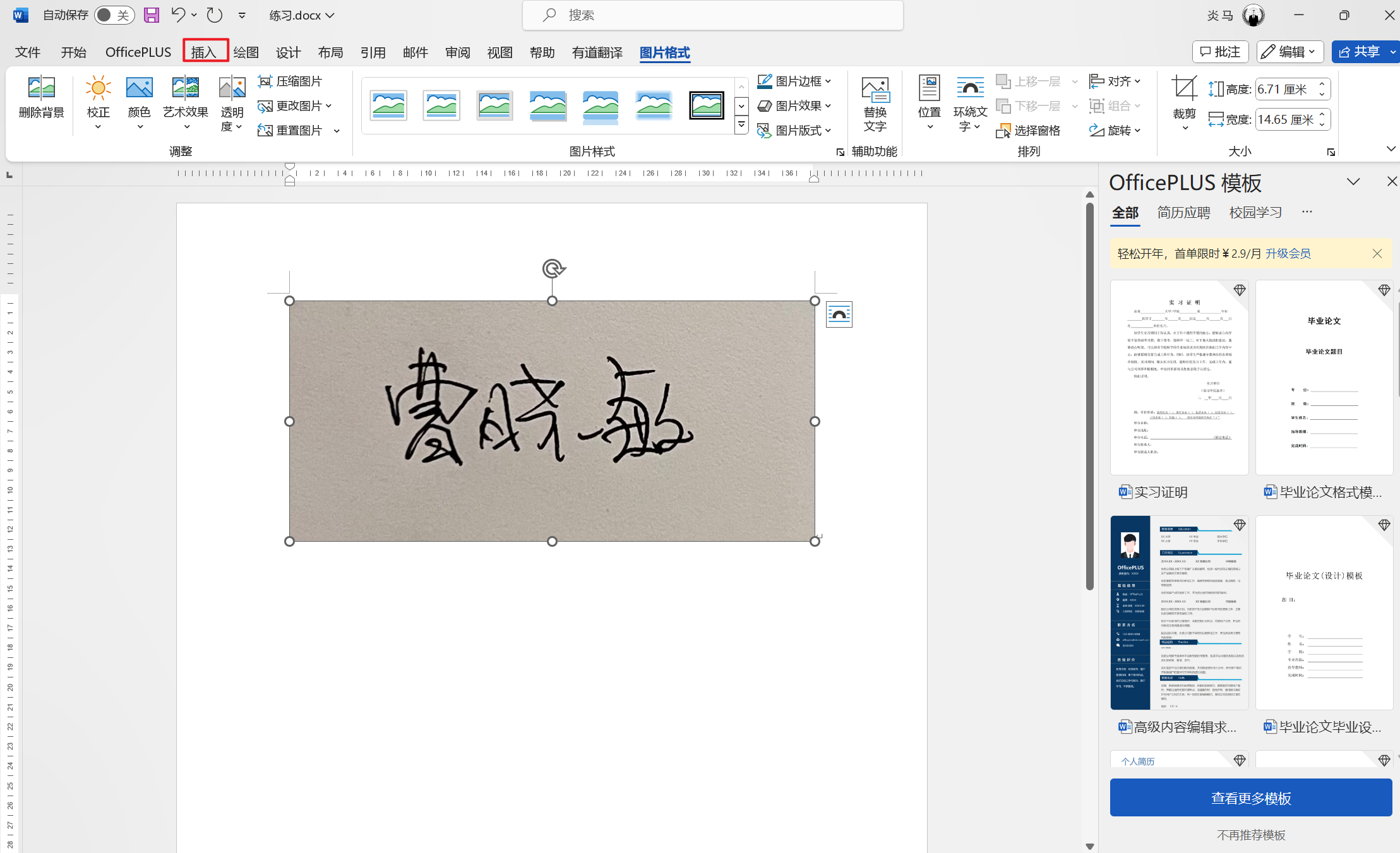Open the Picture Styles dialog launcher
Viewport: 1400px width, 853px height.
point(840,152)
